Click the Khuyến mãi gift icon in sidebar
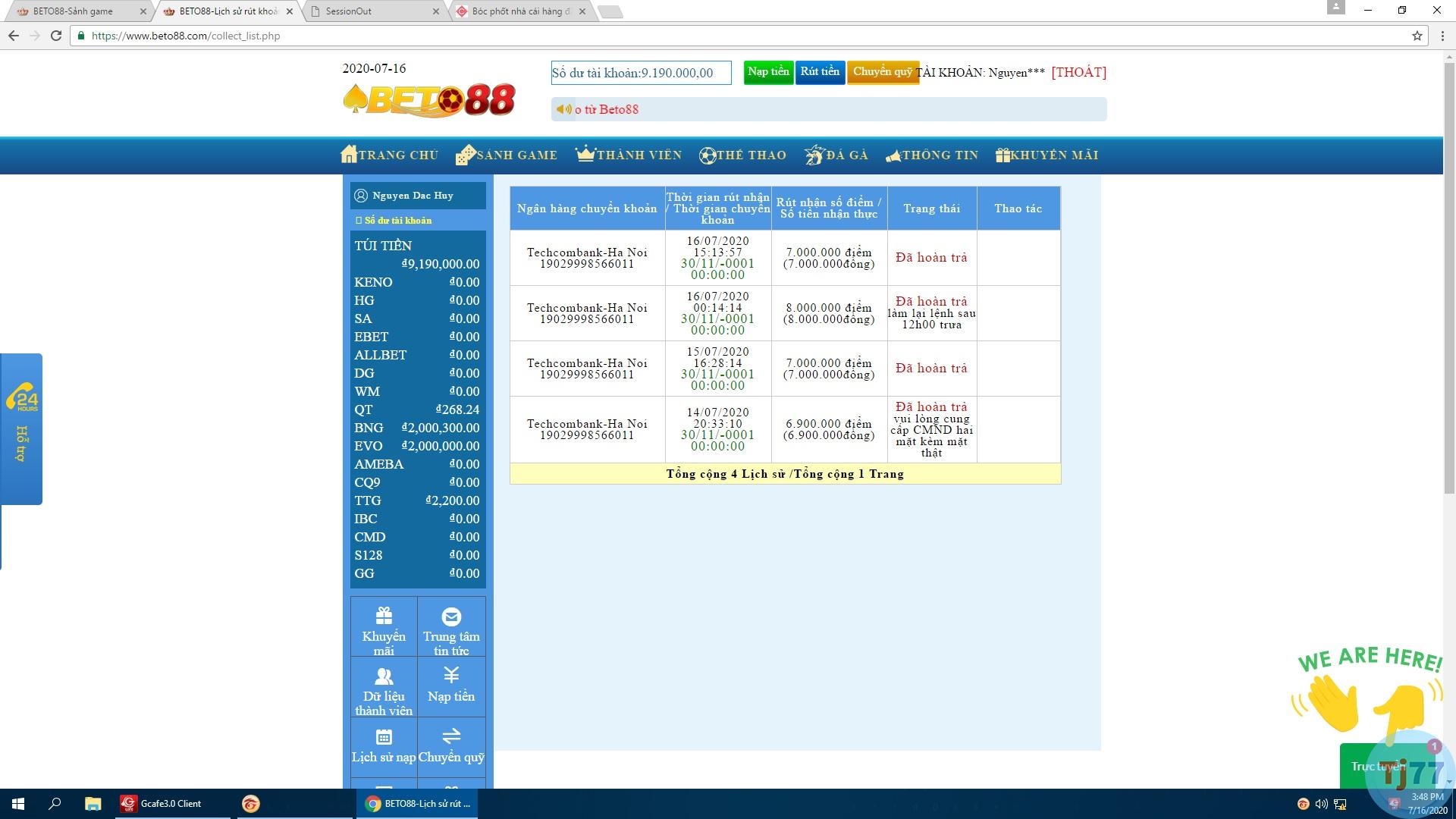Image resolution: width=1456 pixels, height=819 pixels. coord(384,616)
